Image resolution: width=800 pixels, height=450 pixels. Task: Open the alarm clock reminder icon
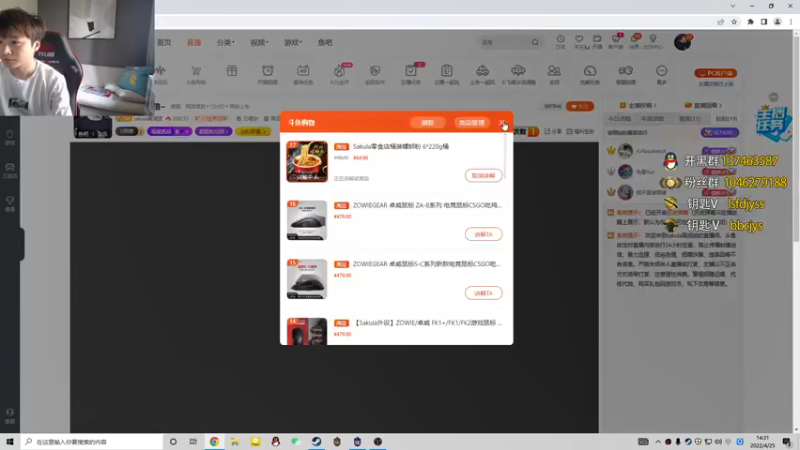267,71
